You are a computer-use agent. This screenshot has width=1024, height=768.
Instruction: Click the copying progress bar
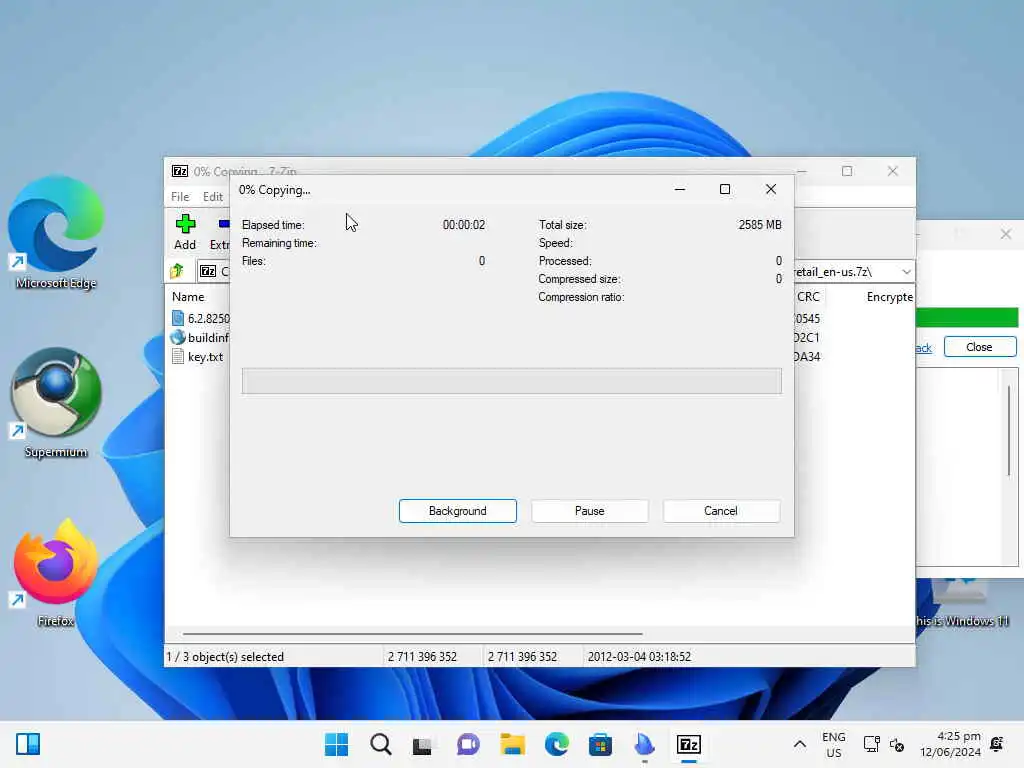click(511, 381)
